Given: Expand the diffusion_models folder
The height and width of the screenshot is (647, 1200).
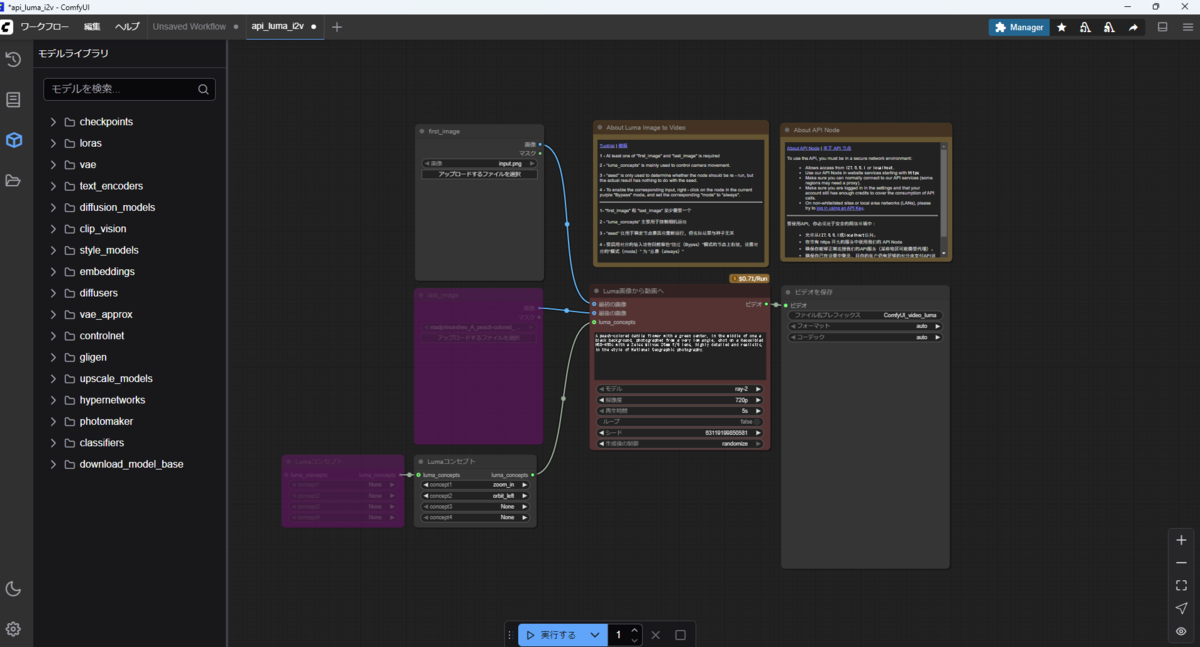Looking at the screenshot, I should [x=53, y=207].
